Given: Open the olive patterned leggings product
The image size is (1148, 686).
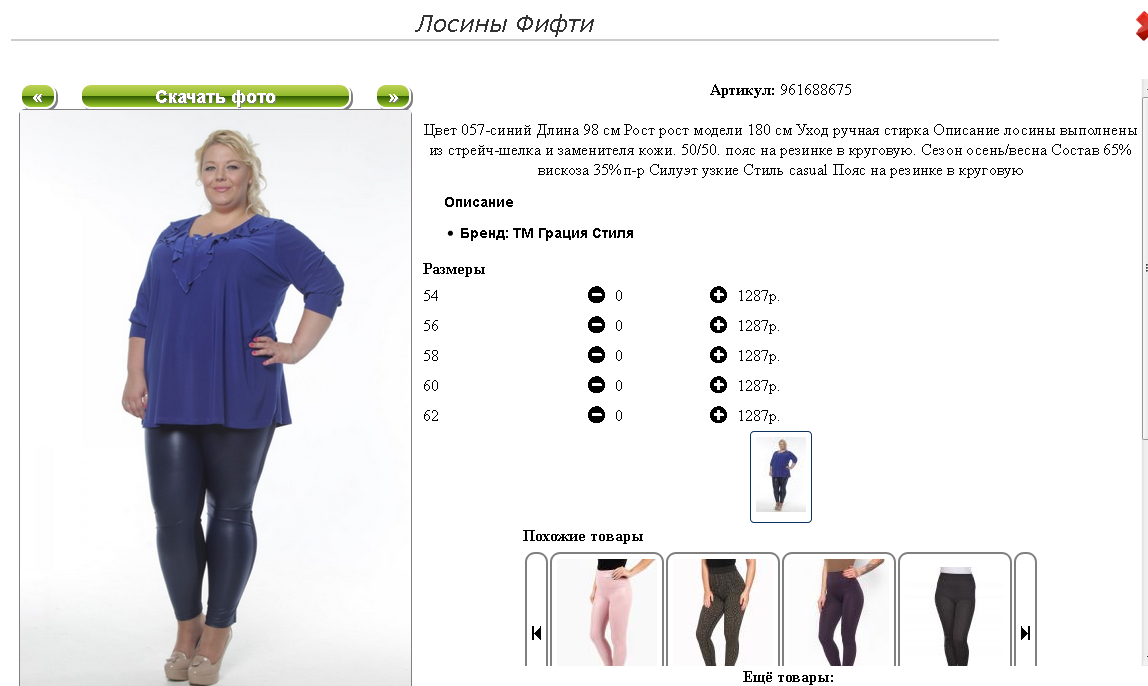Looking at the screenshot, I should pos(722,611).
